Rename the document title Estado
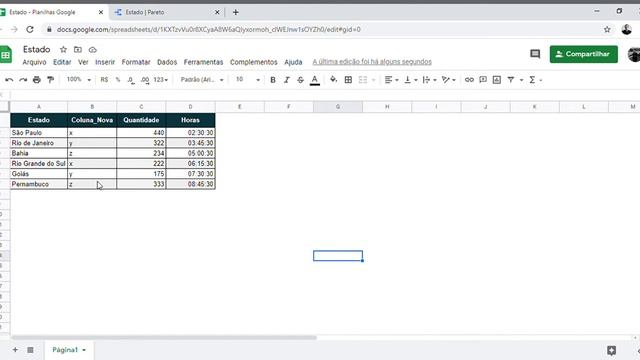Image resolution: width=640 pixels, height=360 pixels. pos(36,49)
